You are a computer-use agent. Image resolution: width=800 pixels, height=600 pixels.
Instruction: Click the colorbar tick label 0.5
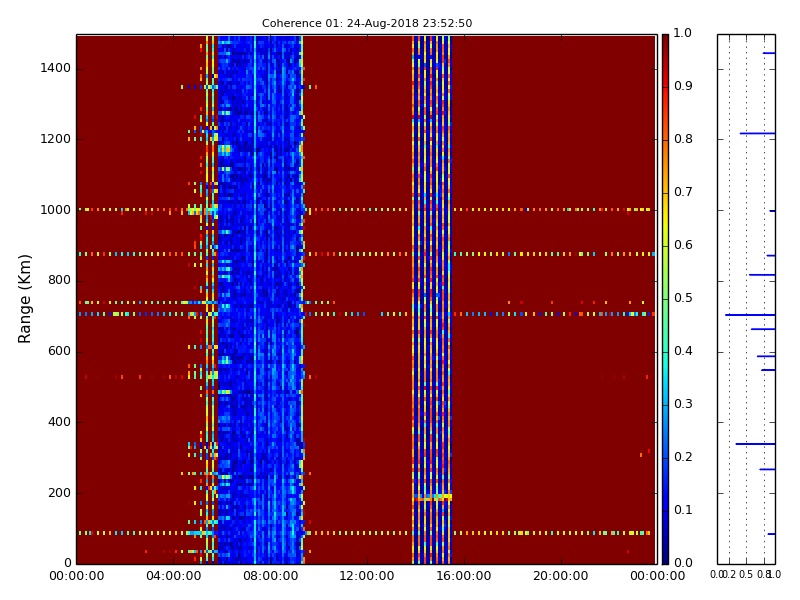(683, 298)
